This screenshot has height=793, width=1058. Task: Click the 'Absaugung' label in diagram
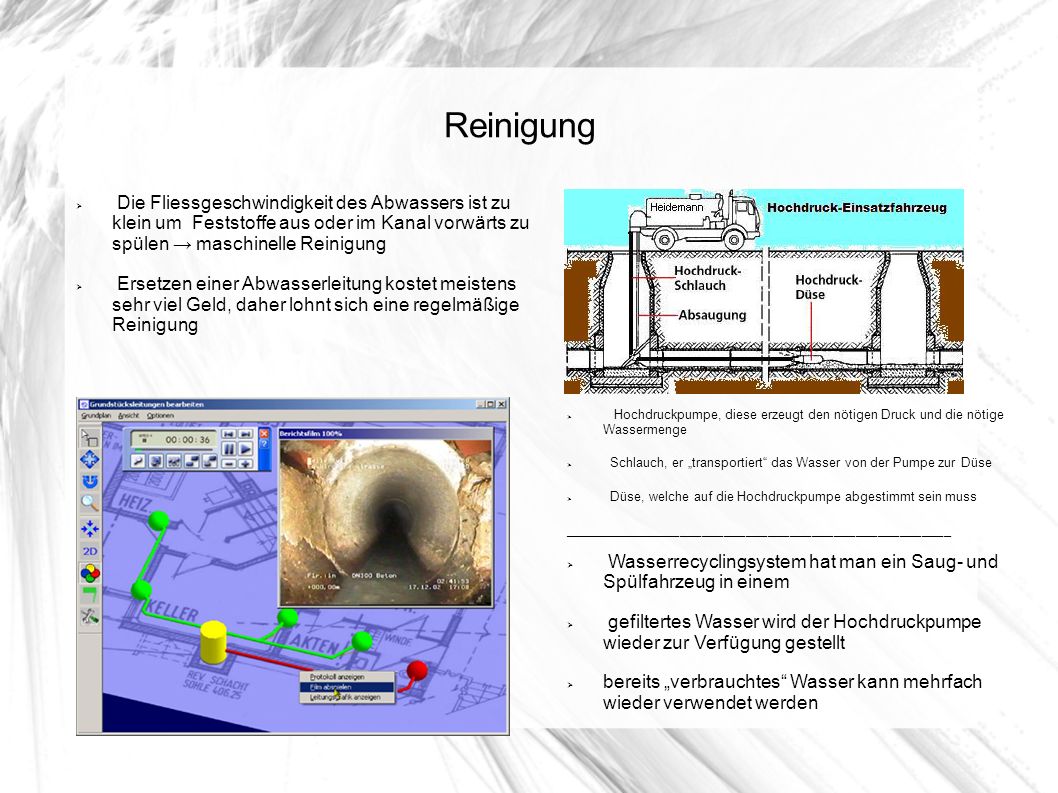point(712,315)
